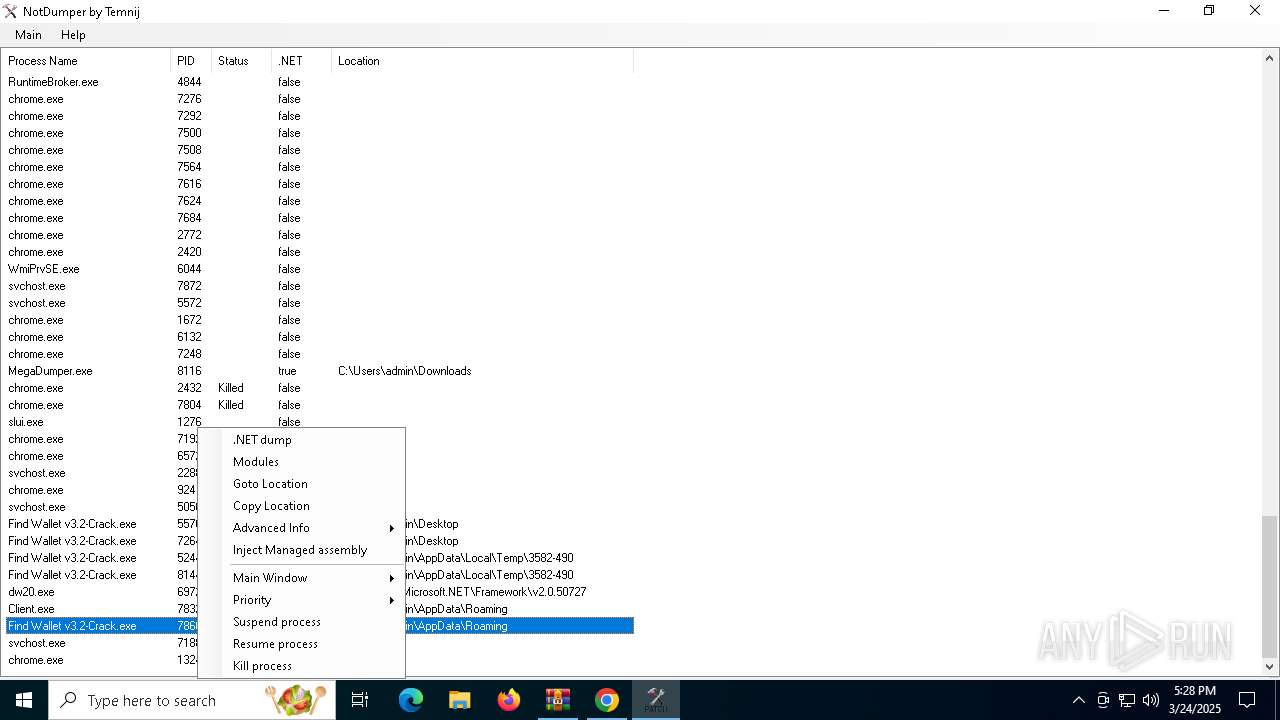The height and width of the screenshot is (720, 1280).
Task: Click PID cell 6044
Action: 189,269
